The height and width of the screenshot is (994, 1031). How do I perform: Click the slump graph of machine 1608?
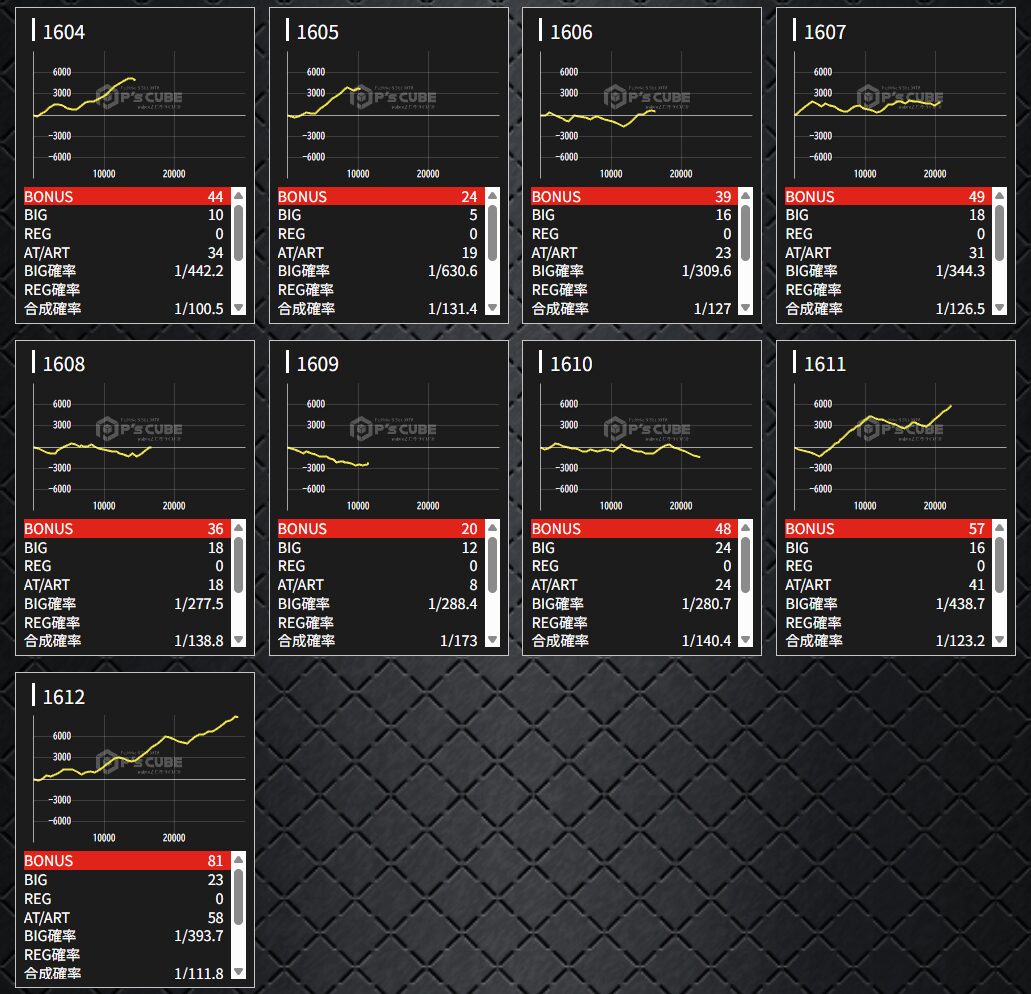(x=139, y=448)
